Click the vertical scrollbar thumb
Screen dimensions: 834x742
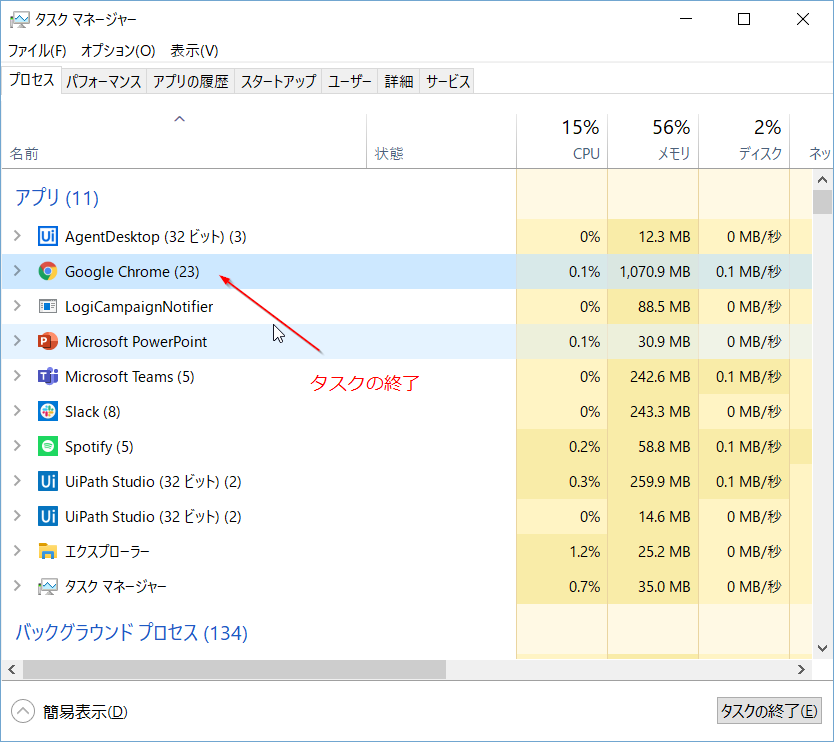[822, 202]
